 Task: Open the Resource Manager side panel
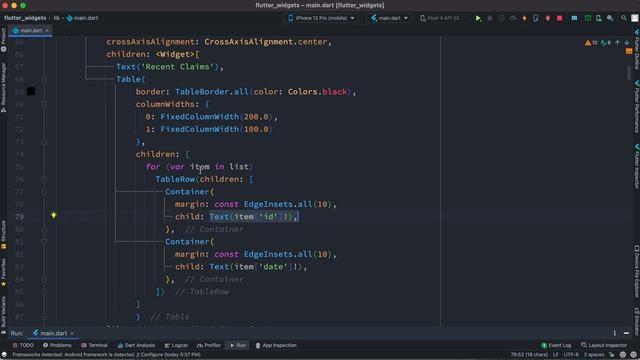pos(4,87)
